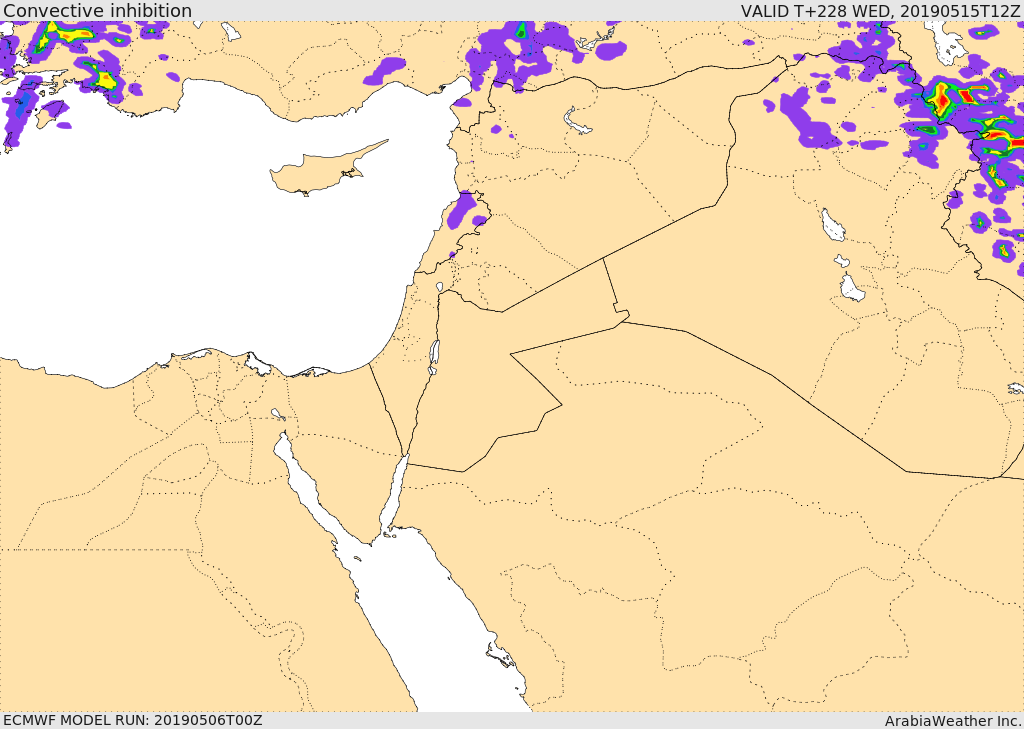Click the 'Convective inhibition' title text
Image resolution: width=1024 pixels, height=729 pixels.
97,10
